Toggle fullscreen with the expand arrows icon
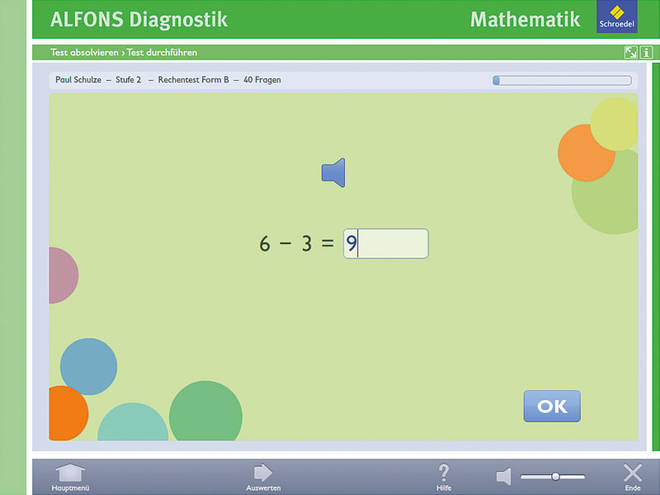Screen dimensions: 660x495 [630, 53]
